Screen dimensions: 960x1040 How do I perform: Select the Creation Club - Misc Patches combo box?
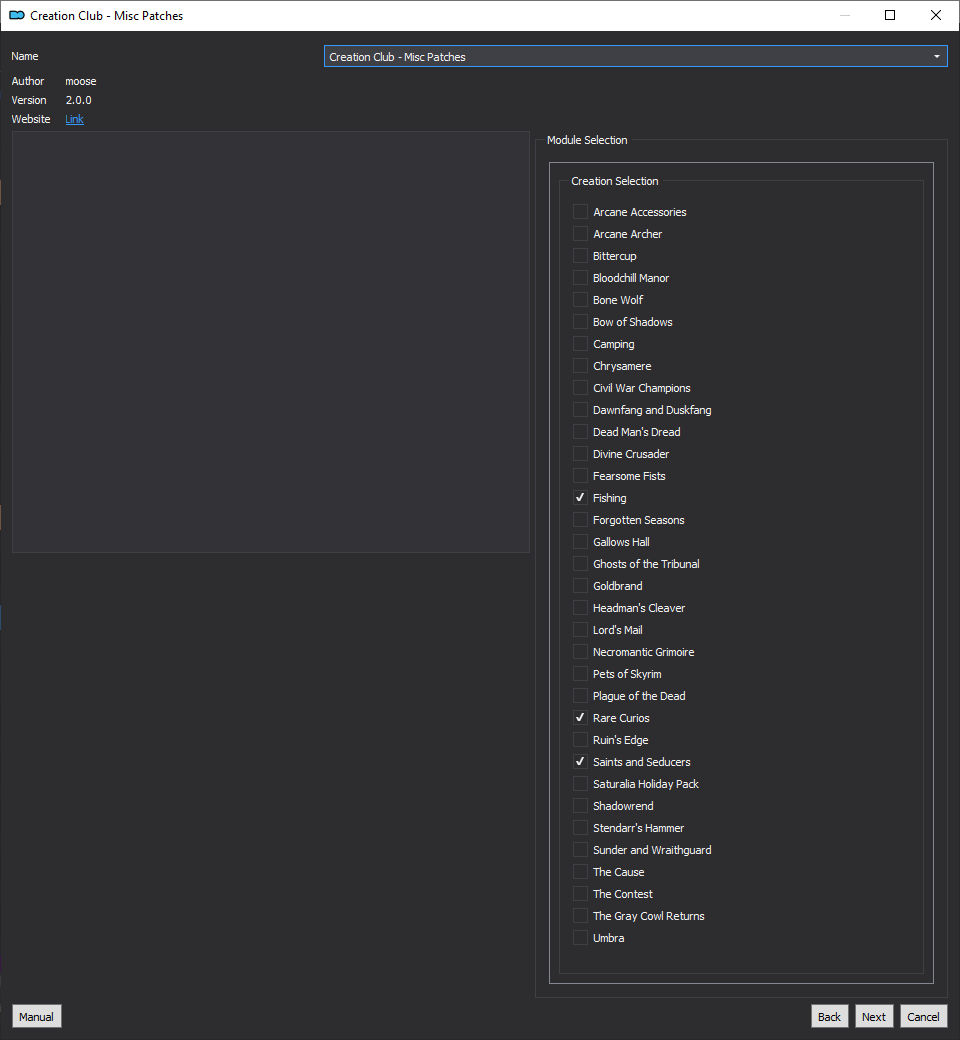point(635,56)
